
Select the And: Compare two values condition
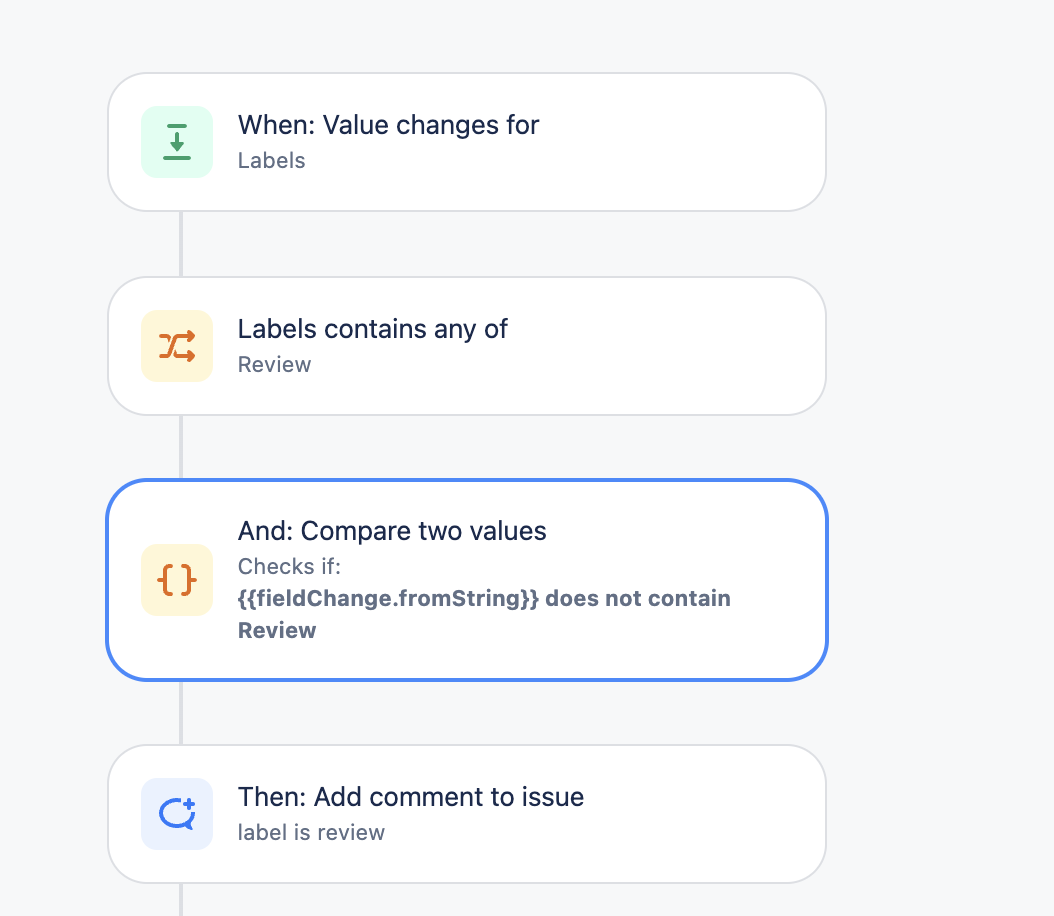(x=466, y=580)
